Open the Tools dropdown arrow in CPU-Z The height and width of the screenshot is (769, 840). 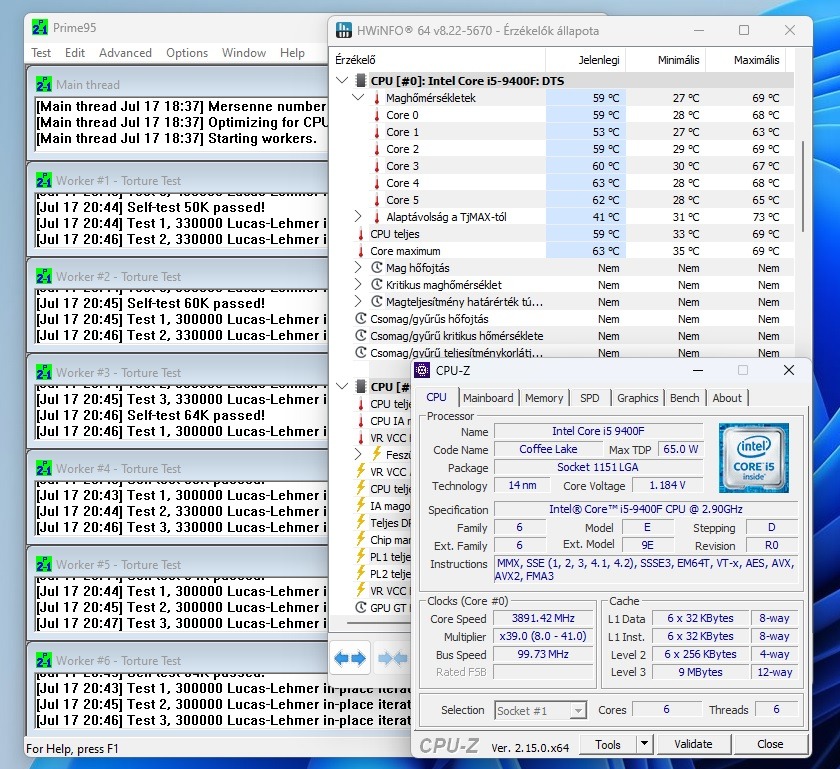(x=644, y=744)
